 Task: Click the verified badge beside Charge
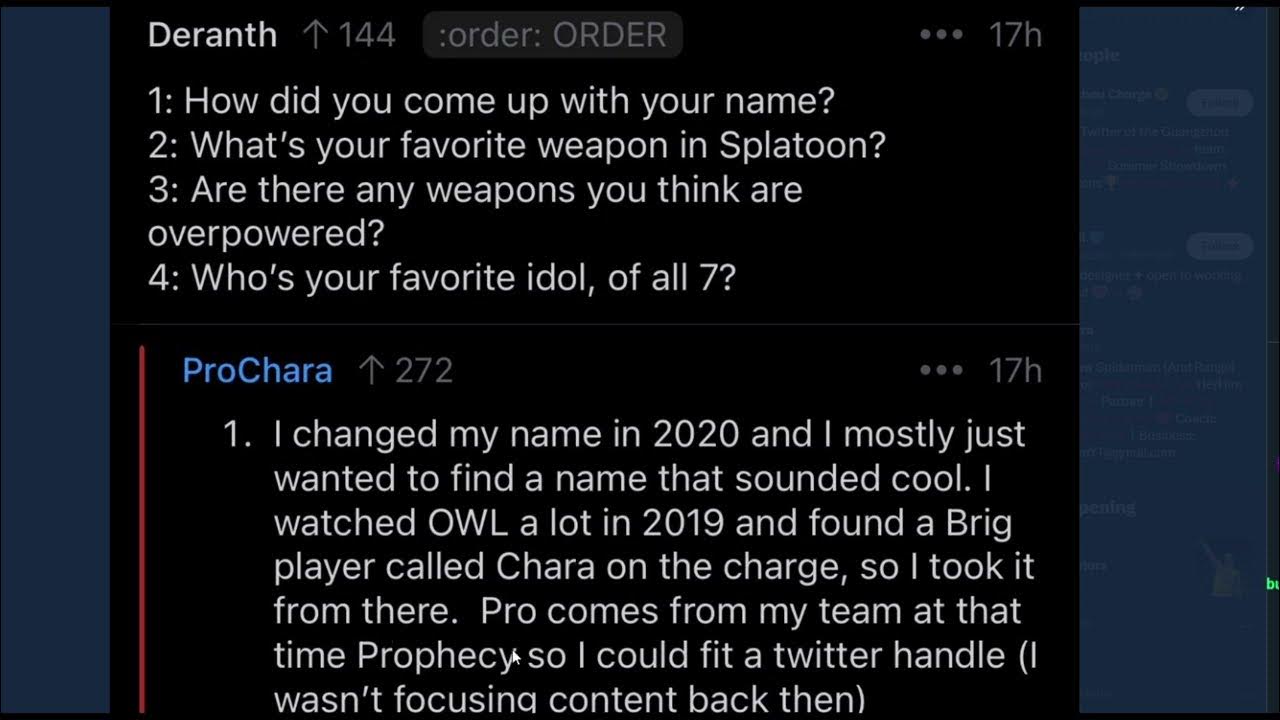(x=1161, y=95)
